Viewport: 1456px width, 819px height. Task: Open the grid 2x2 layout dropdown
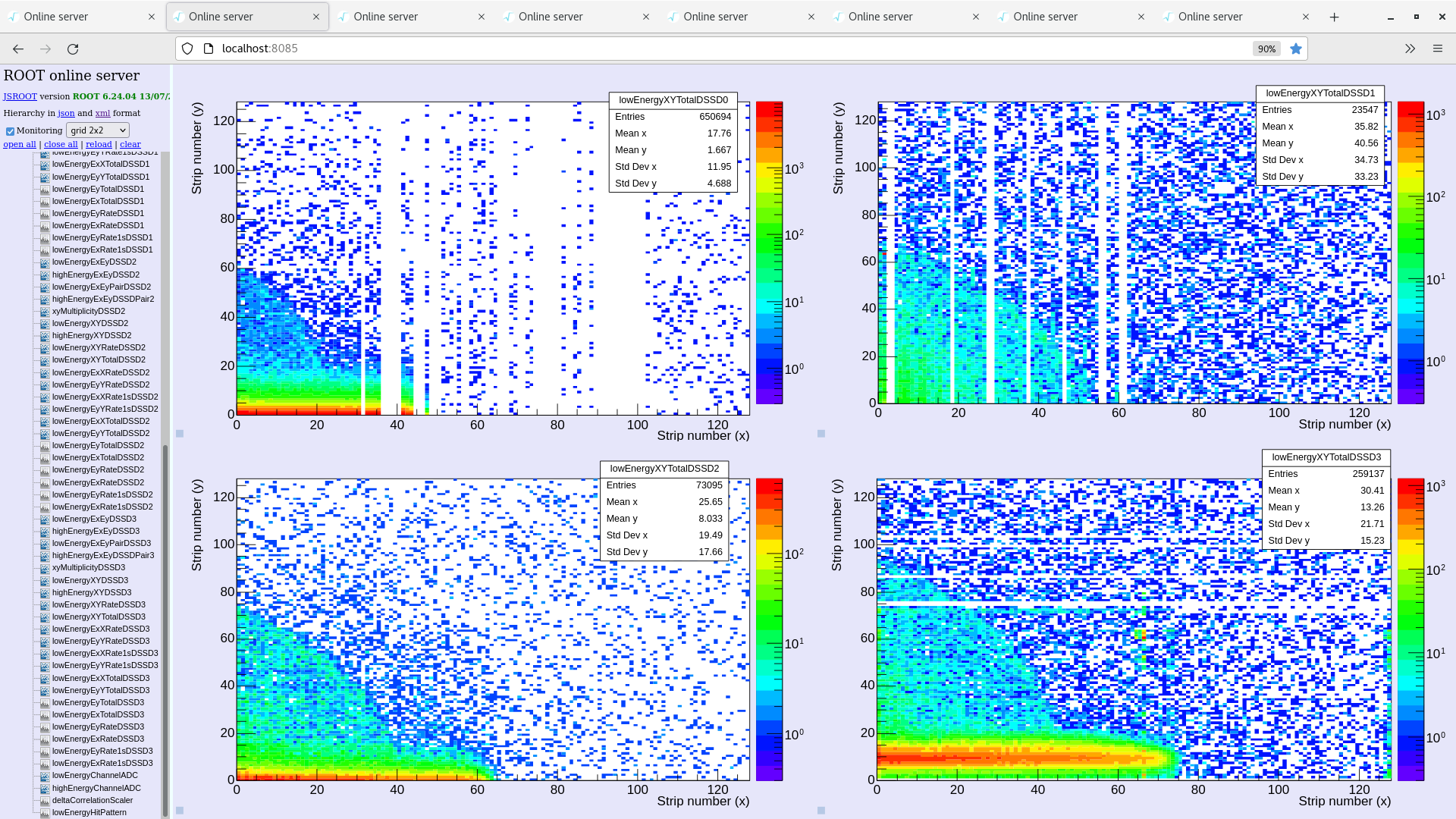pyautogui.click(x=98, y=130)
